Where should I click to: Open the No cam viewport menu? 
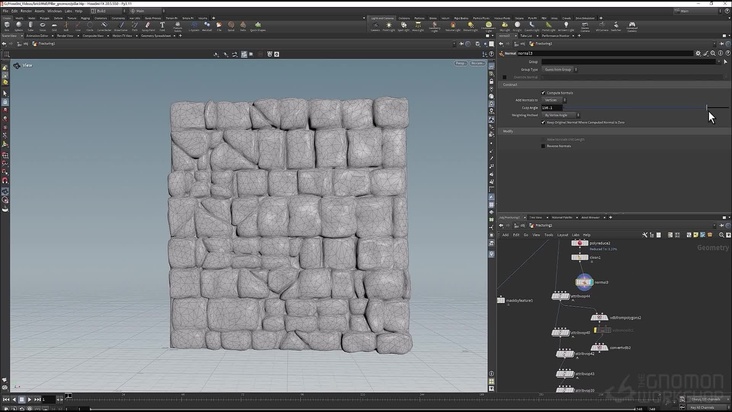pyautogui.click(x=477, y=63)
